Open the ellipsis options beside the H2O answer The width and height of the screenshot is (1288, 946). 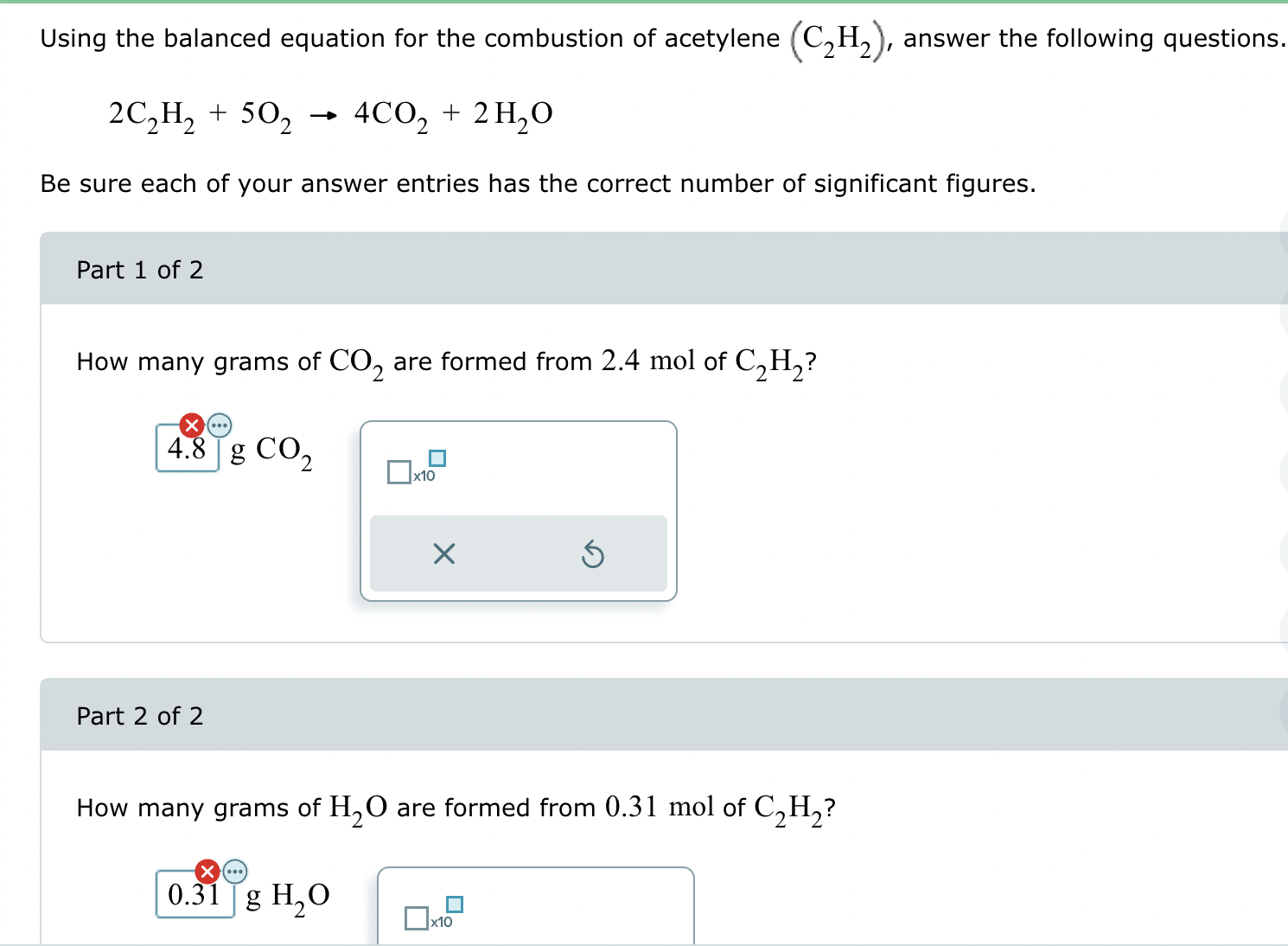point(235,871)
